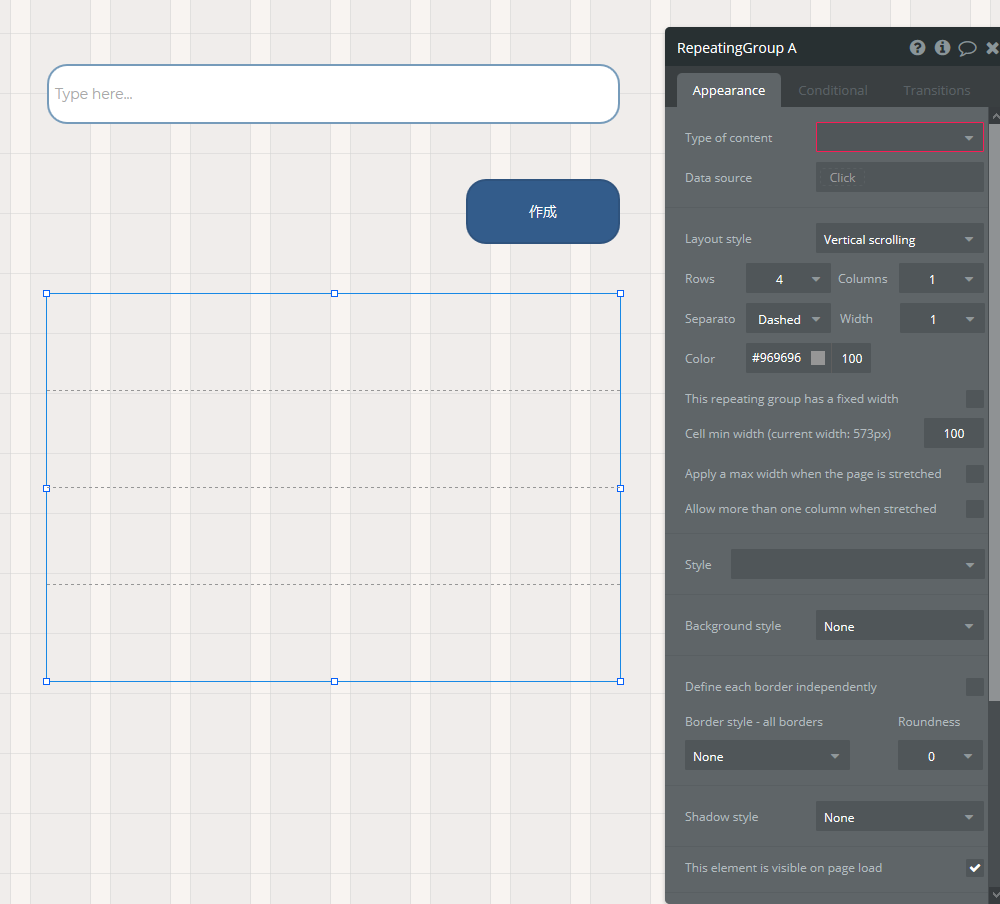1000x904 pixels.
Task: Click the color opacity 100 field
Action: (851, 358)
